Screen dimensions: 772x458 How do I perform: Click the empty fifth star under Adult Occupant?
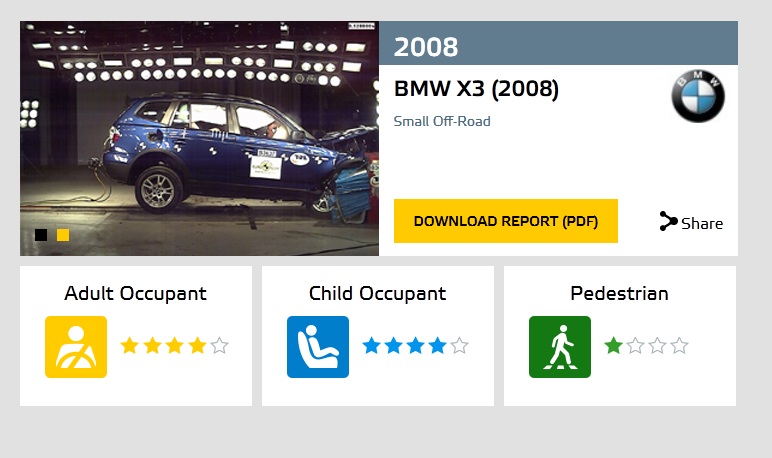coord(220,346)
